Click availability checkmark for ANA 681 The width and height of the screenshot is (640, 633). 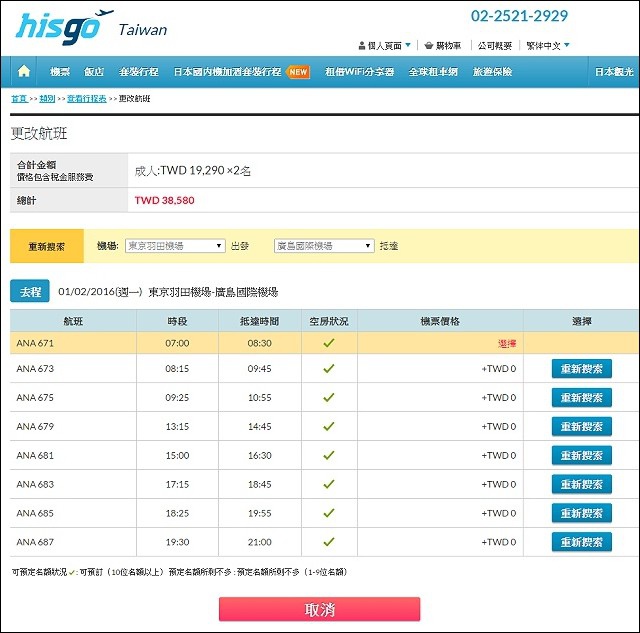(x=329, y=455)
